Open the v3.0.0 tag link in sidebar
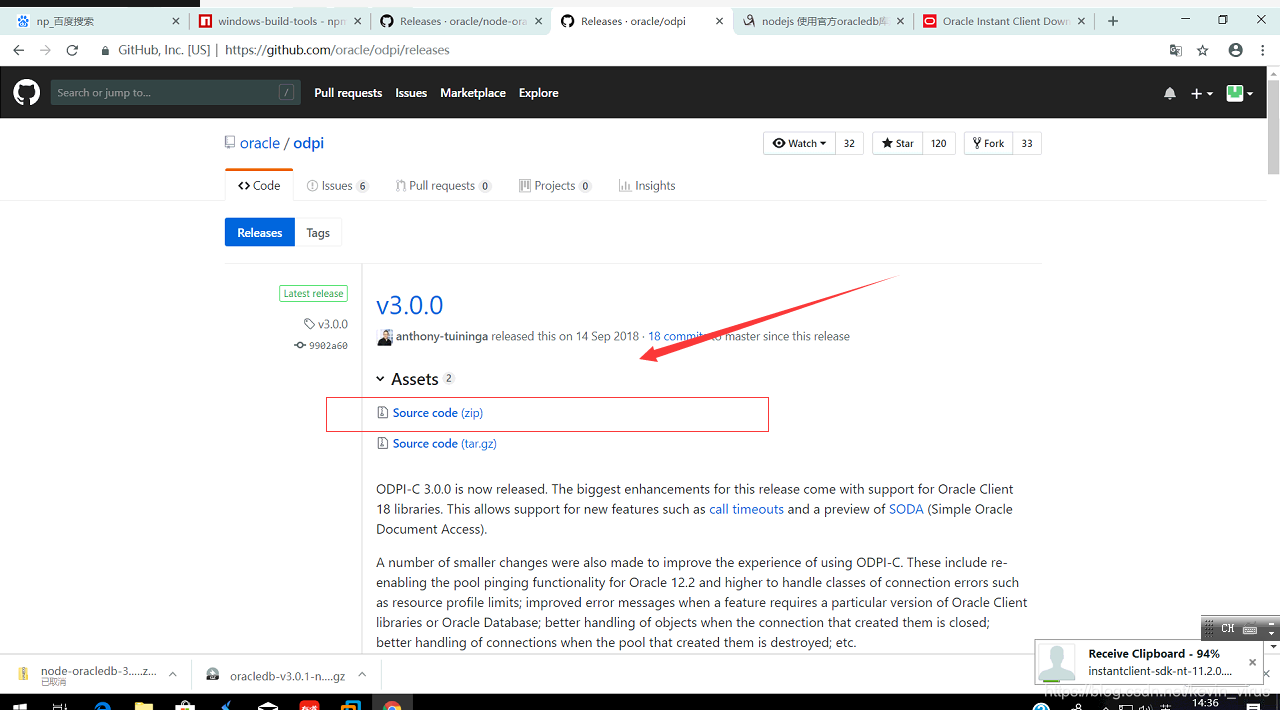Image resolution: width=1280 pixels, height=710 pixels. coord(326,324)
